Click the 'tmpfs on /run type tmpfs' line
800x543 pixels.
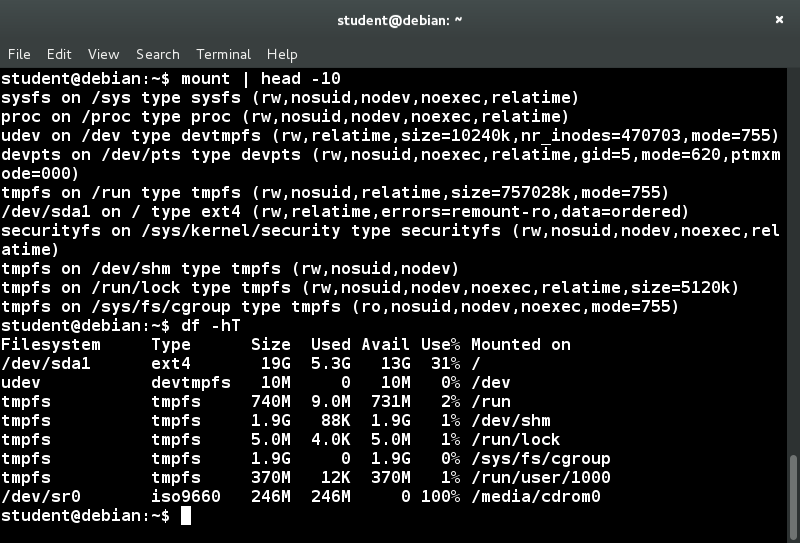click(335, 192)
